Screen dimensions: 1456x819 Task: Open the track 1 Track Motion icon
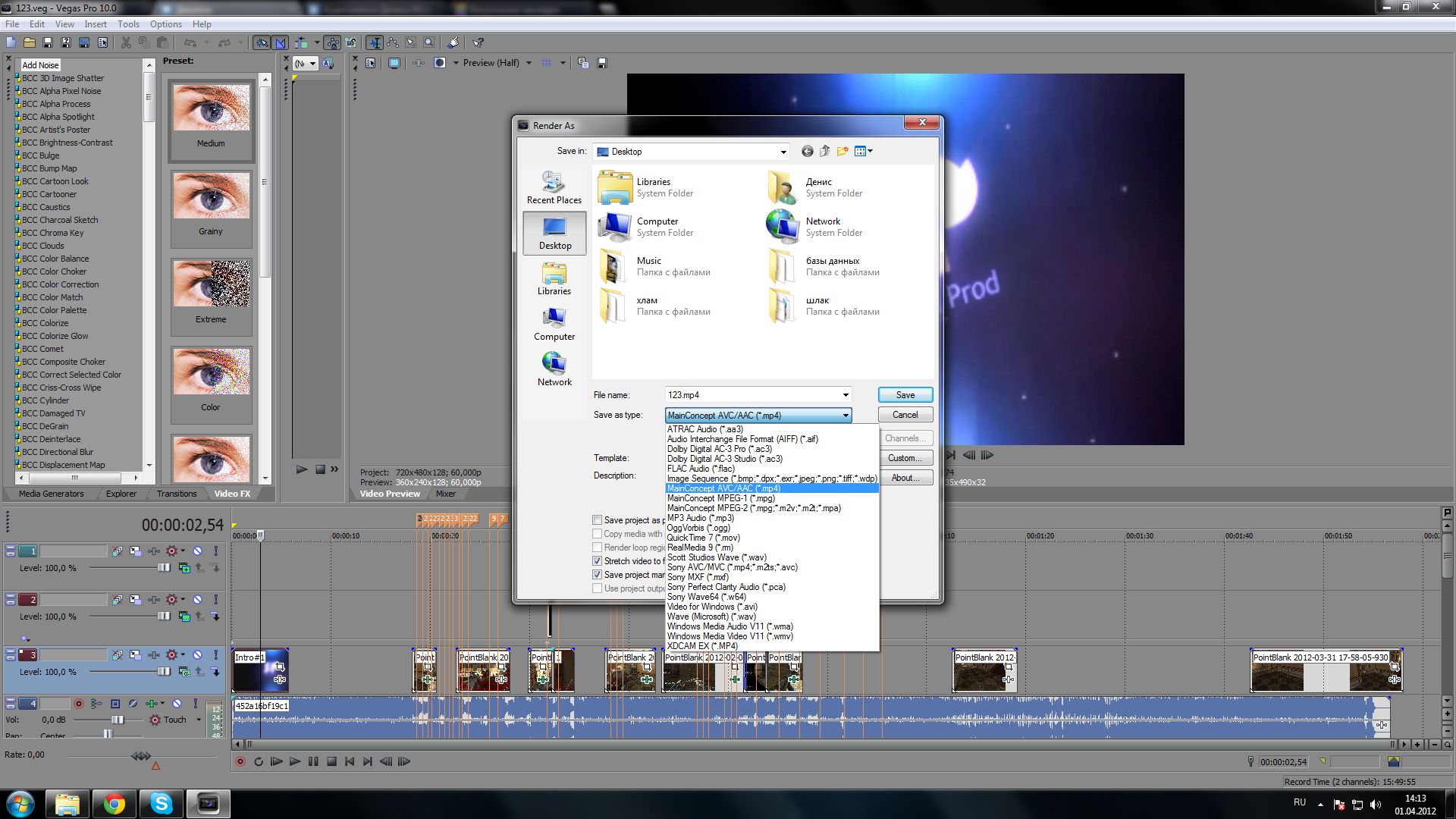(135, 551)
